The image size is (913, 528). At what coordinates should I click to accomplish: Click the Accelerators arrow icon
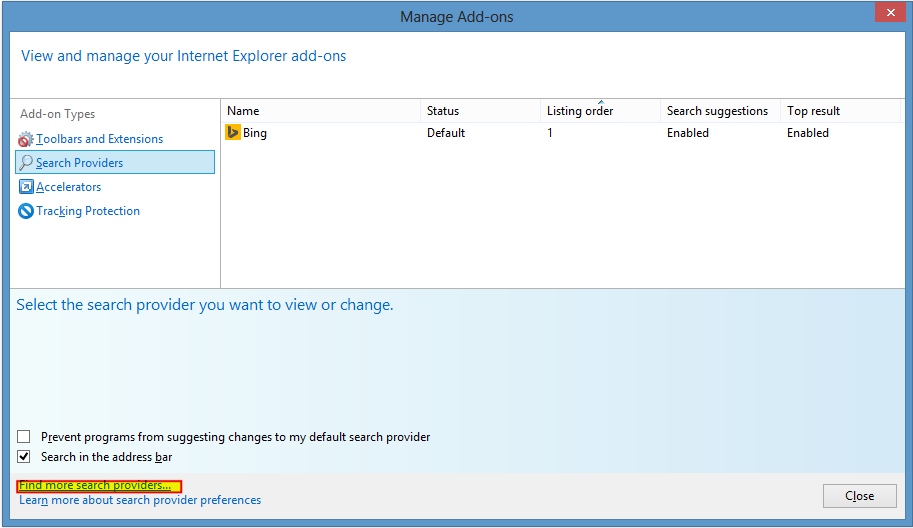click(26, 187)
